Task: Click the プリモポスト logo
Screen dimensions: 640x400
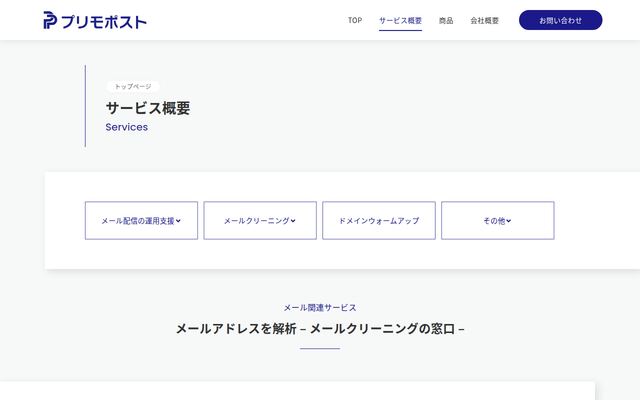Action: [x=95, y=20]
